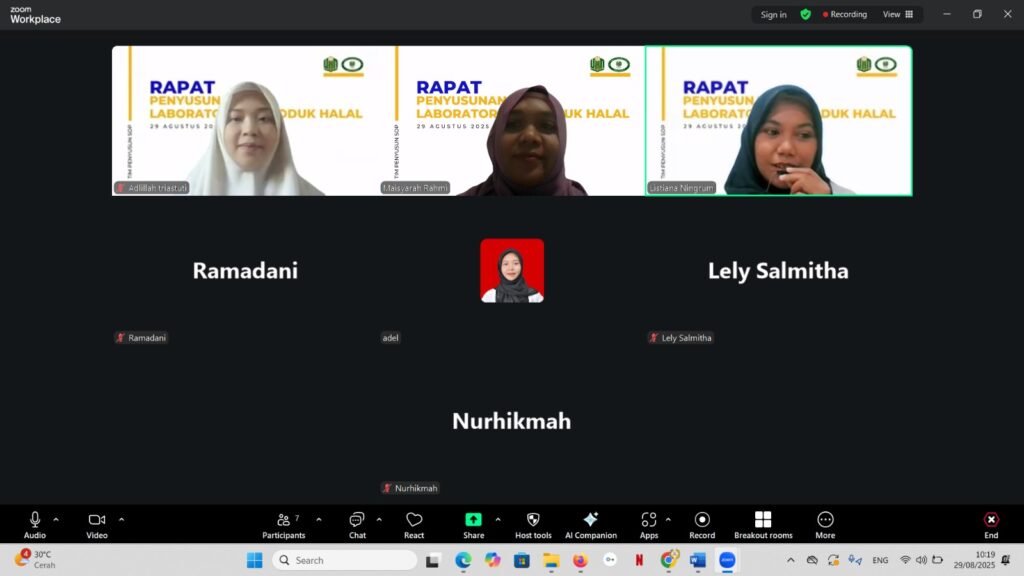Toggle microphone with the Audio button
Viewport: 1024px width, 576px height.
[x=35, y=524]
